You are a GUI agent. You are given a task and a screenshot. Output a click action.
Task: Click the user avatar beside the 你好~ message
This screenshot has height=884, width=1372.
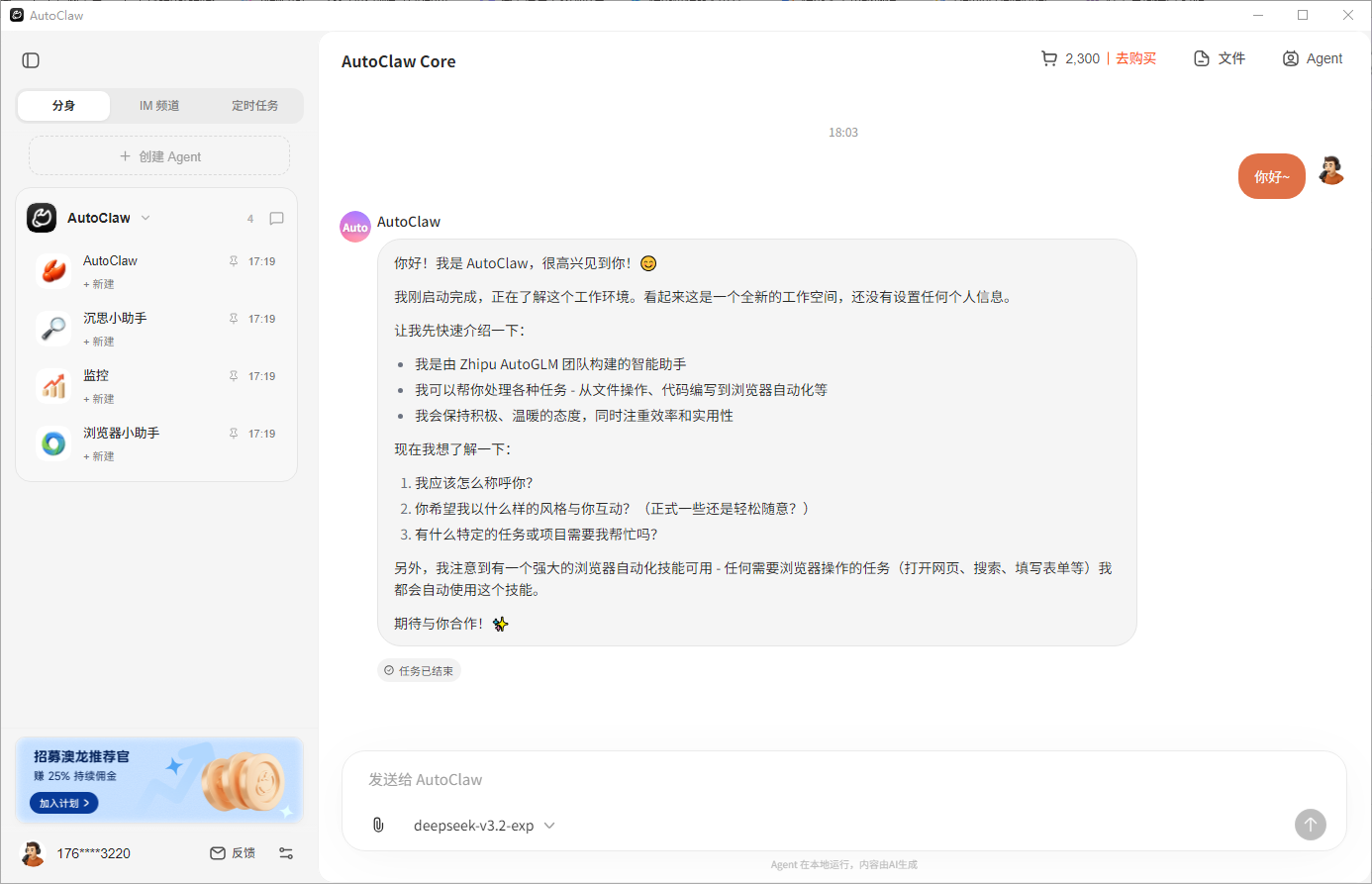(1331, 170)
